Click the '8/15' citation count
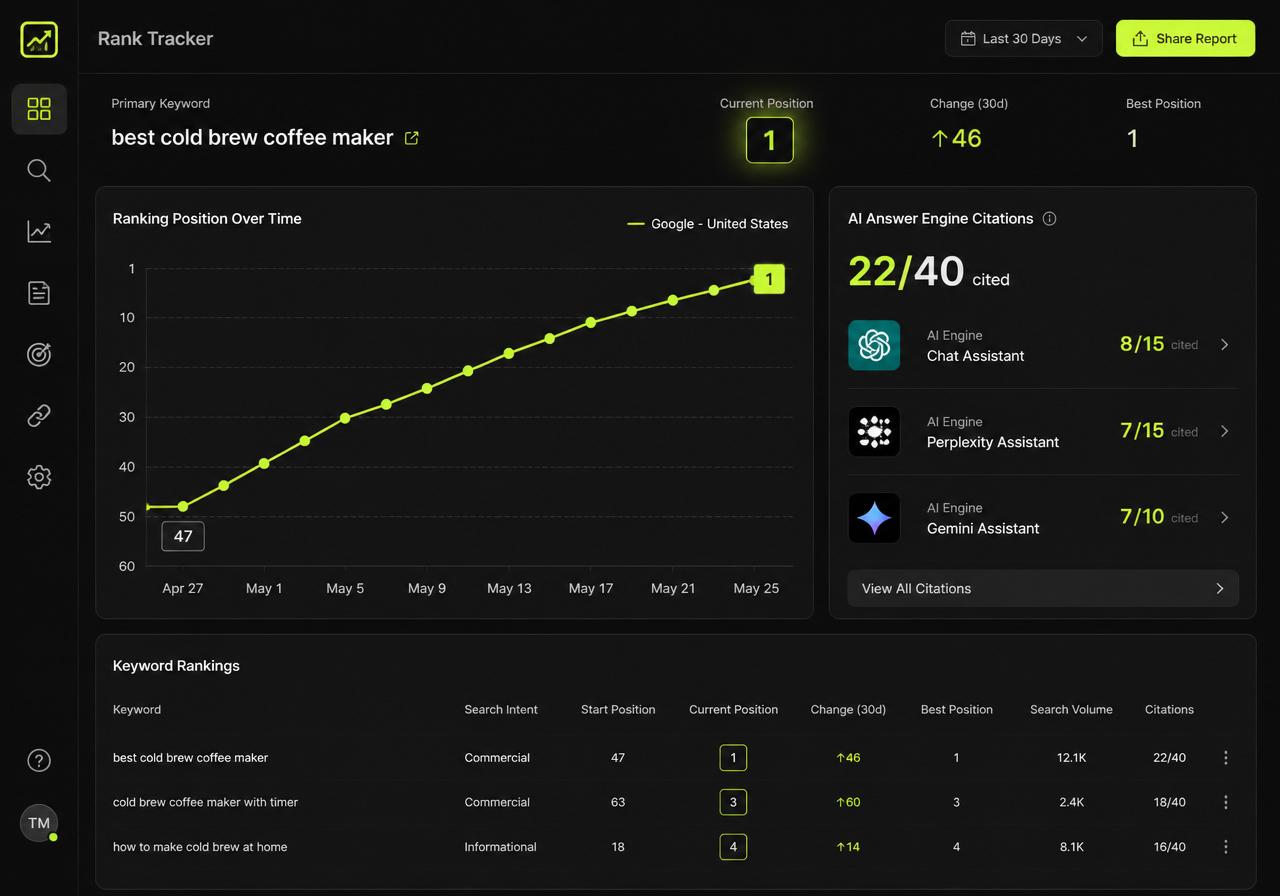The height and width of the screenshot is (896, 1280). click(x=1142, y=344)
